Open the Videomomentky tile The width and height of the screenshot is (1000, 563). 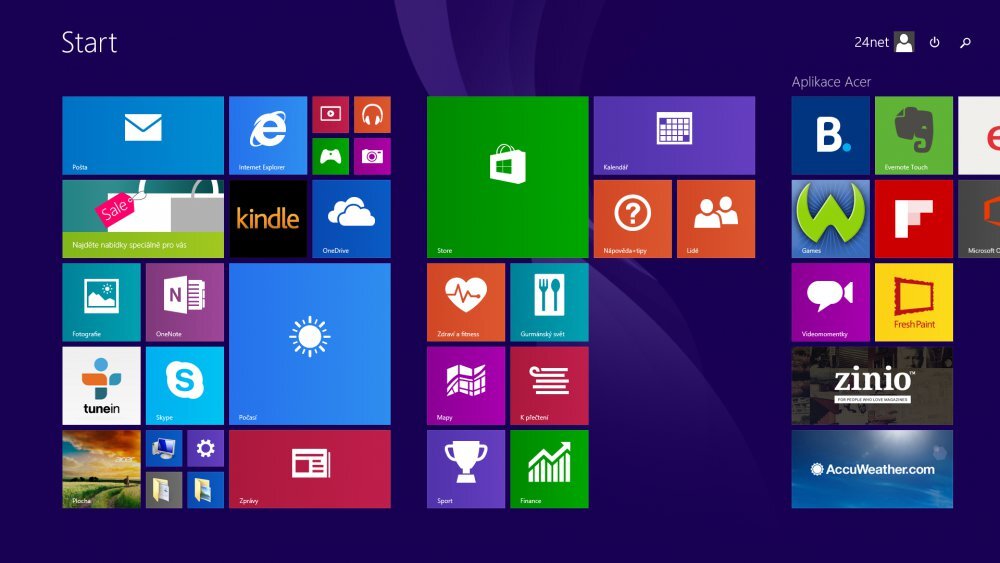coord(830,302)
